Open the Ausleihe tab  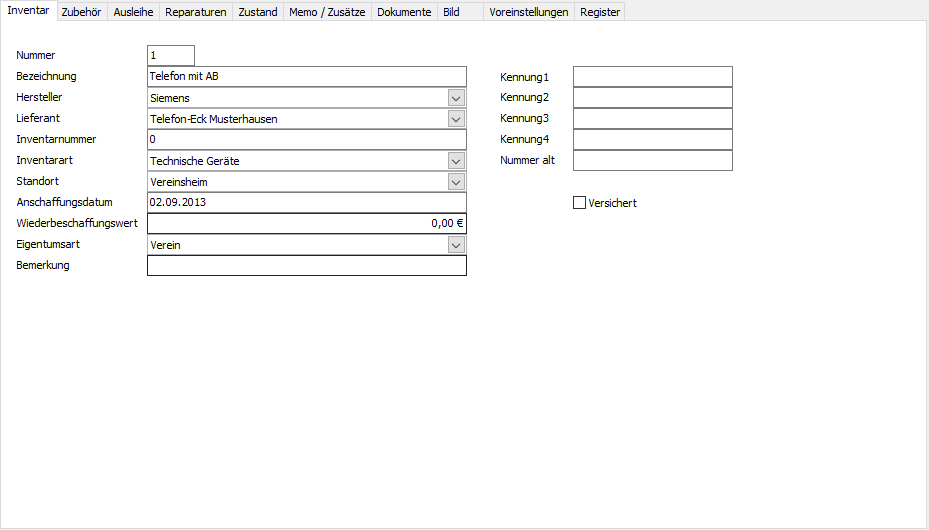[x=134, y=12]
